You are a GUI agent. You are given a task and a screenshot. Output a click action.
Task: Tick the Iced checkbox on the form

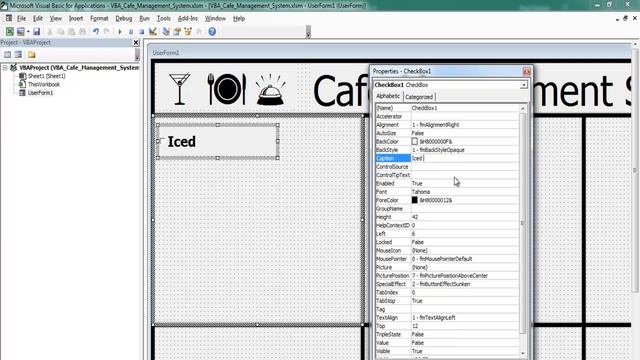(x=162, y=141)
